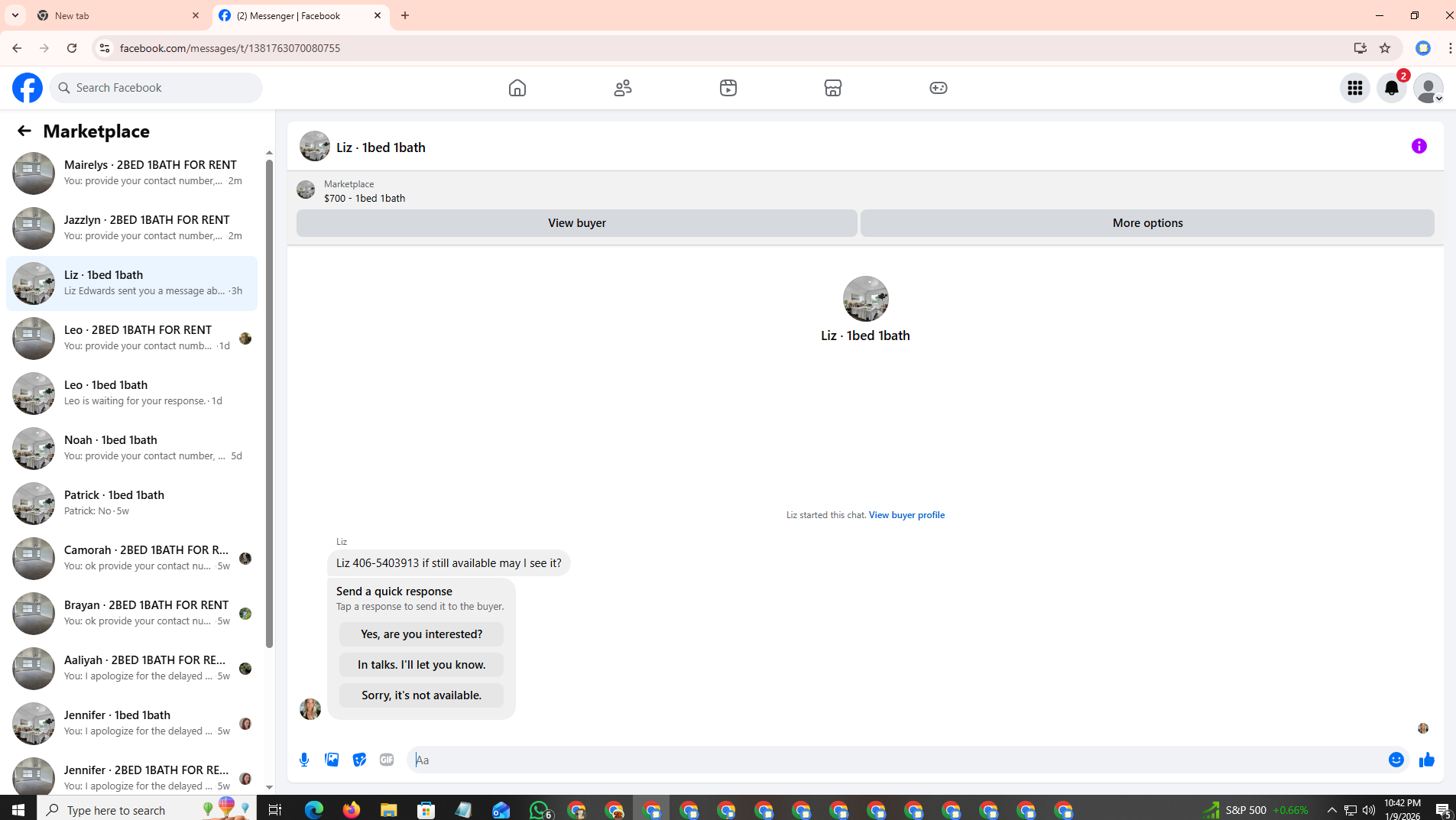
Task: Choose a GIF icon
Action: (x=387, y=760)
